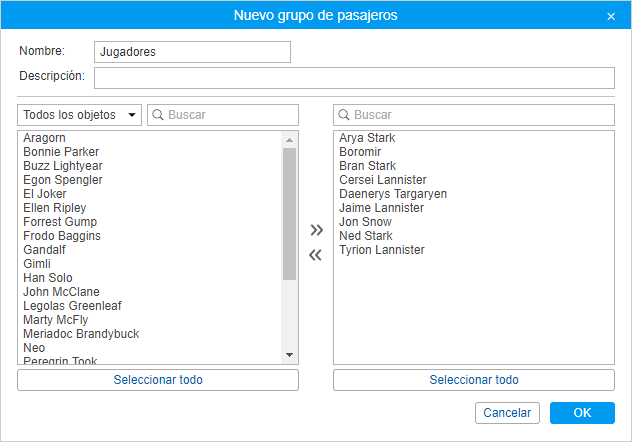Select Gandalf in the available list

pyautogui.click(x=46, y=250)
